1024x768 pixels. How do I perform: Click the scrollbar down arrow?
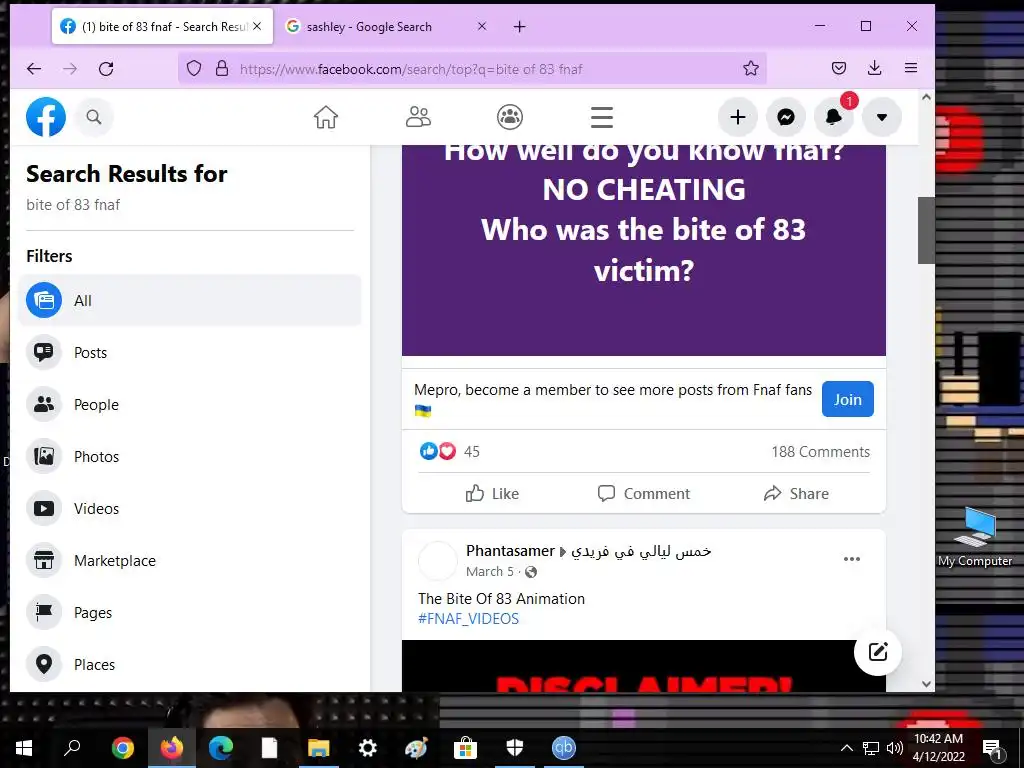926,684
